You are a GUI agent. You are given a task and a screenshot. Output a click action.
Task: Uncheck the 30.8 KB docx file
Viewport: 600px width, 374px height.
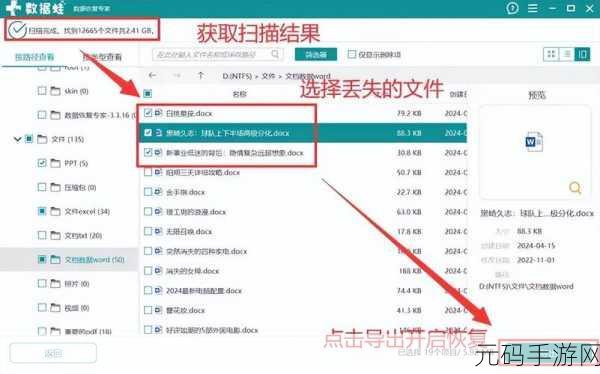tap(148, 152)
